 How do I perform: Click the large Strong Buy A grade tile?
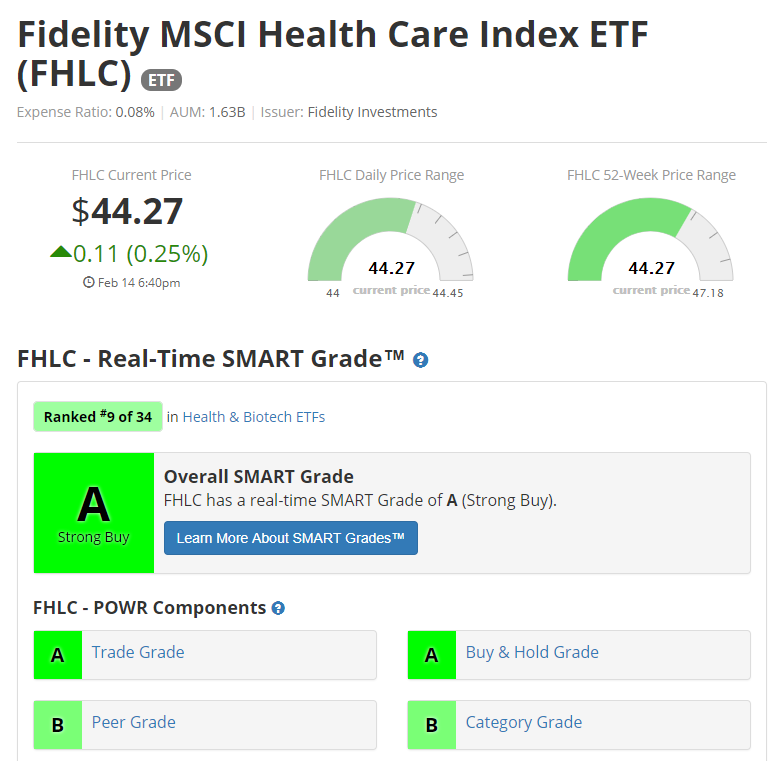(x=94, y=513)
